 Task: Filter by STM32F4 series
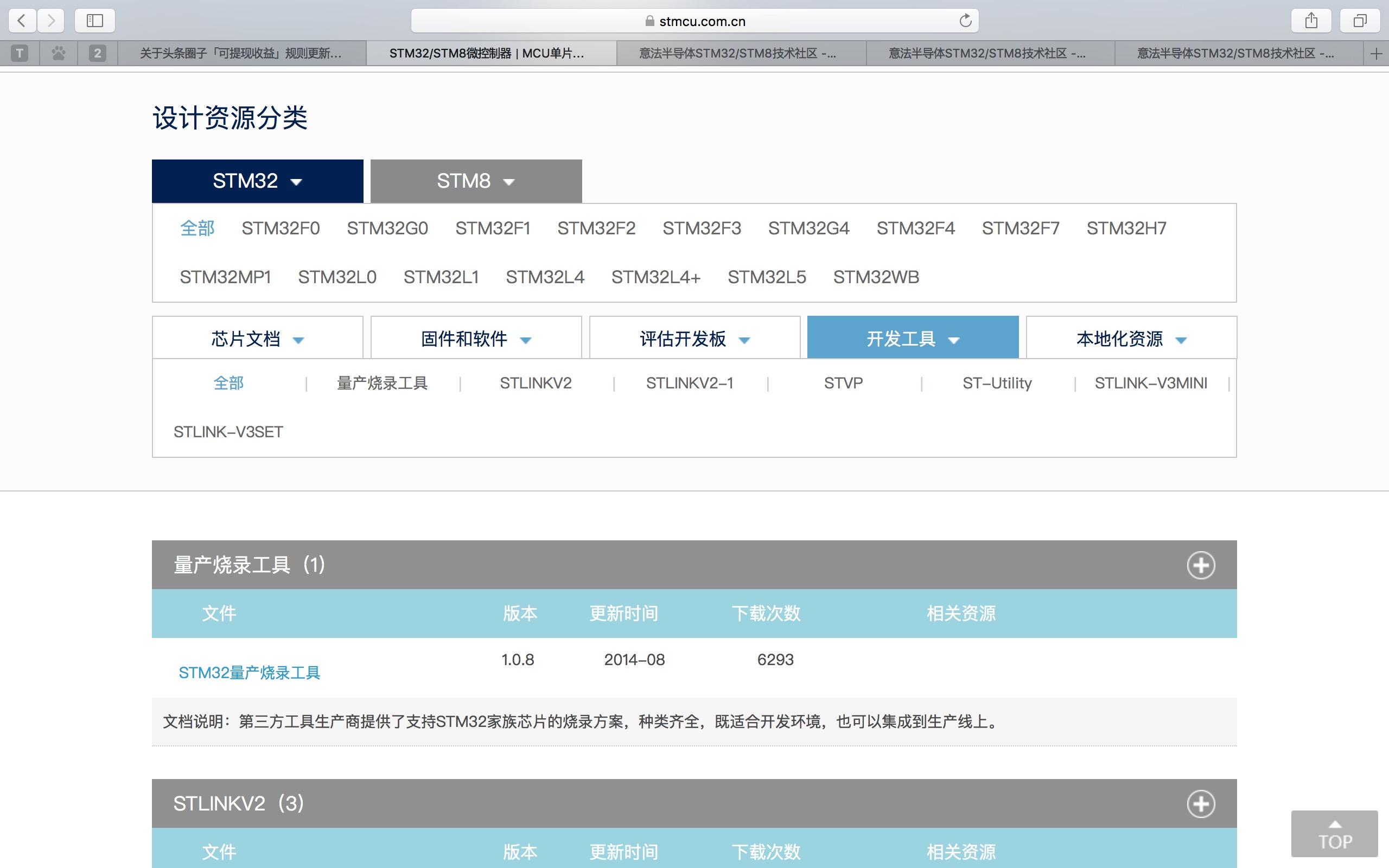click(915, 228)
